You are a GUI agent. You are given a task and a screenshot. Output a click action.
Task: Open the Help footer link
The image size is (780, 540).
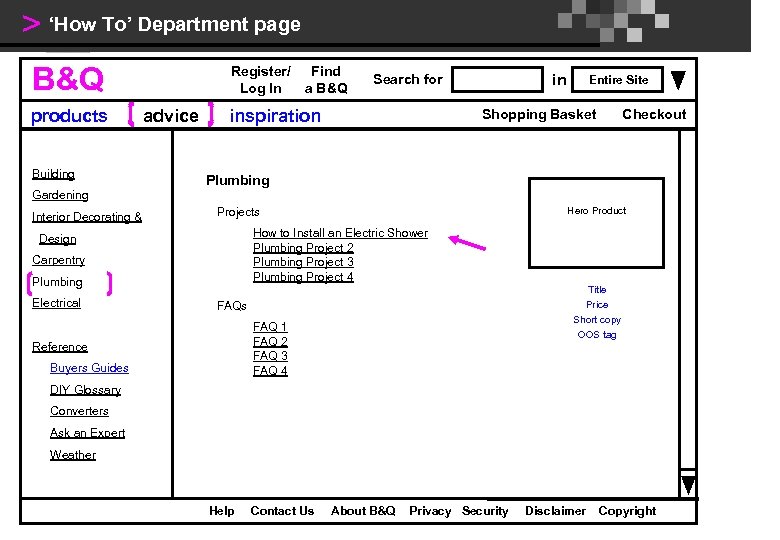click(x=221, y=511)
